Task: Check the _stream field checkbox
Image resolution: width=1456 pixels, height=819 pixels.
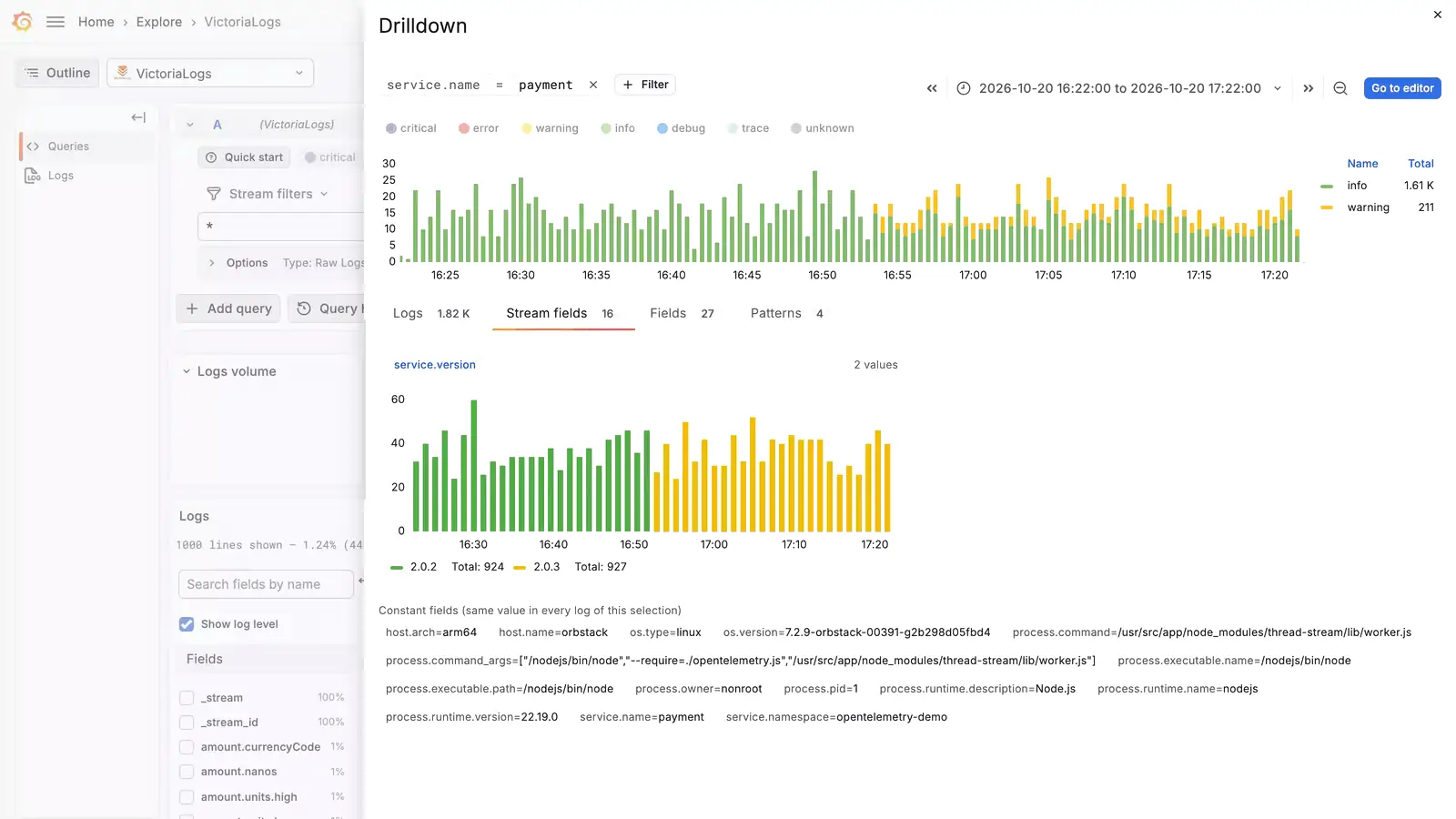Action: (x=187, y=698)
